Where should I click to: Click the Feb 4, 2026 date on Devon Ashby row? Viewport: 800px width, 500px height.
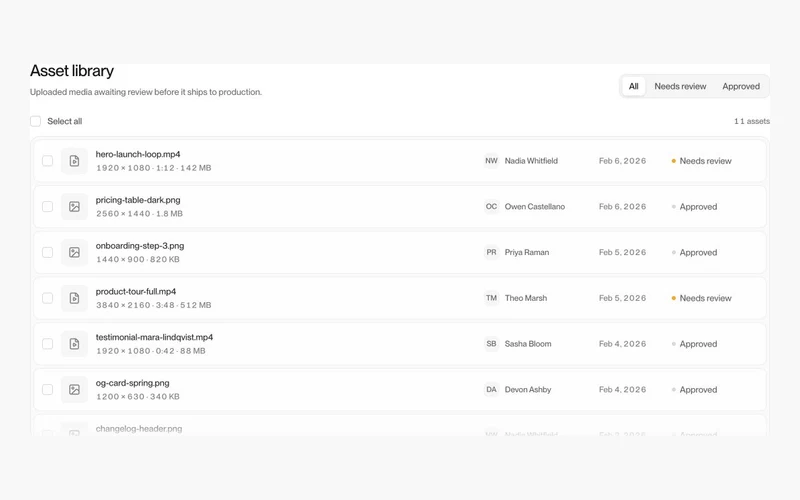click(x=622, y=389)
